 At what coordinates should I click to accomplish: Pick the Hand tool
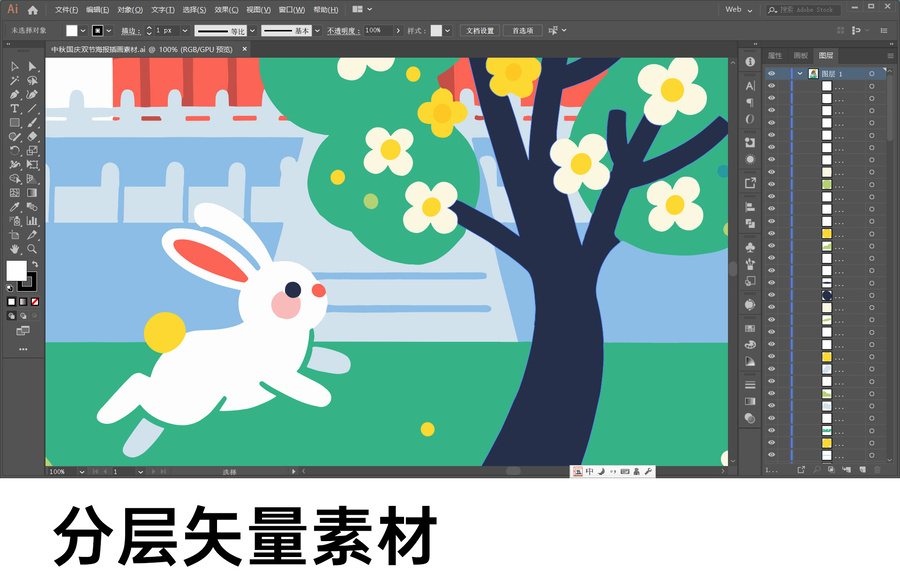[x=15, y=248]
